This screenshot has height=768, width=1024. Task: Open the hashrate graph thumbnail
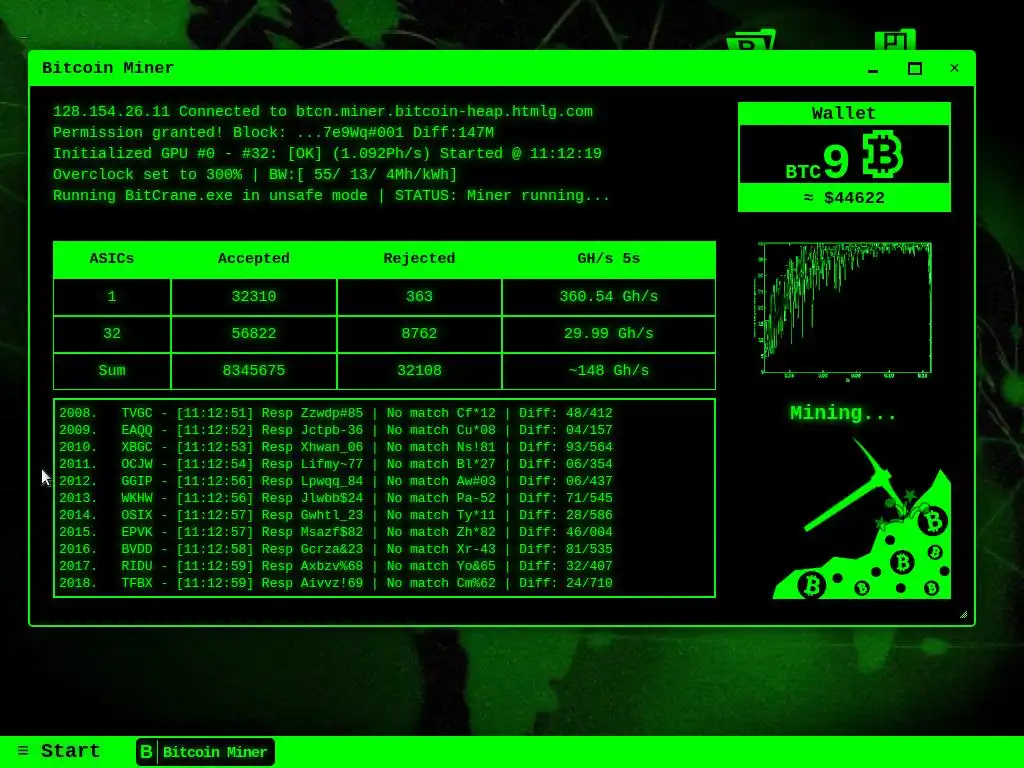[x=844, y=310]
